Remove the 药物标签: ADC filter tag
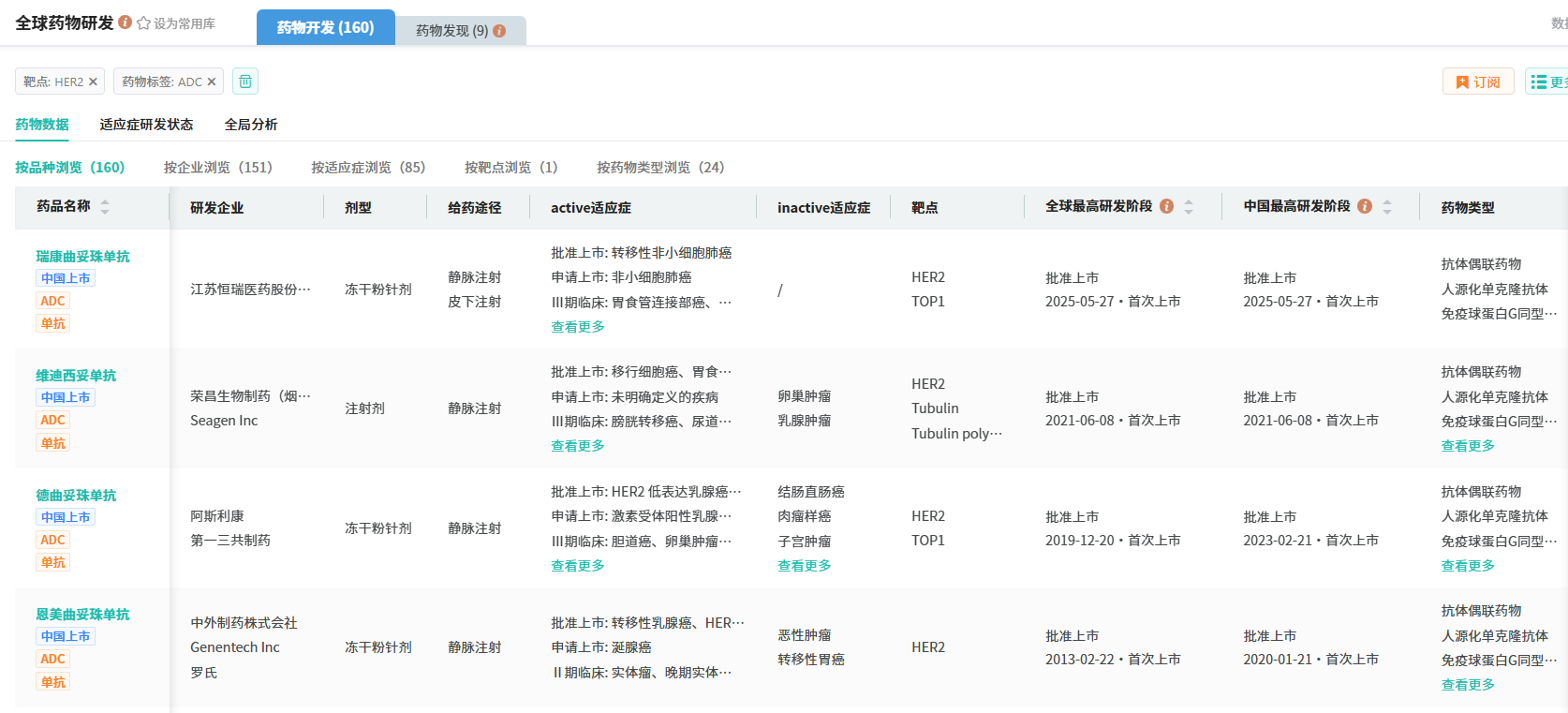The image size is (1568, 713). click(x=212, y=82)
